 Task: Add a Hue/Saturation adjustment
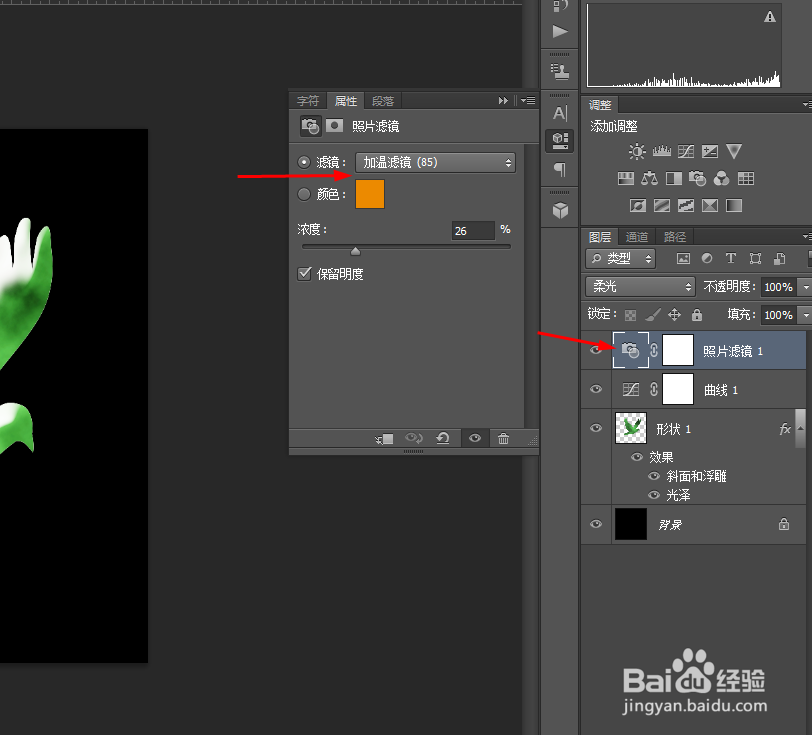[x=626, y=179]
